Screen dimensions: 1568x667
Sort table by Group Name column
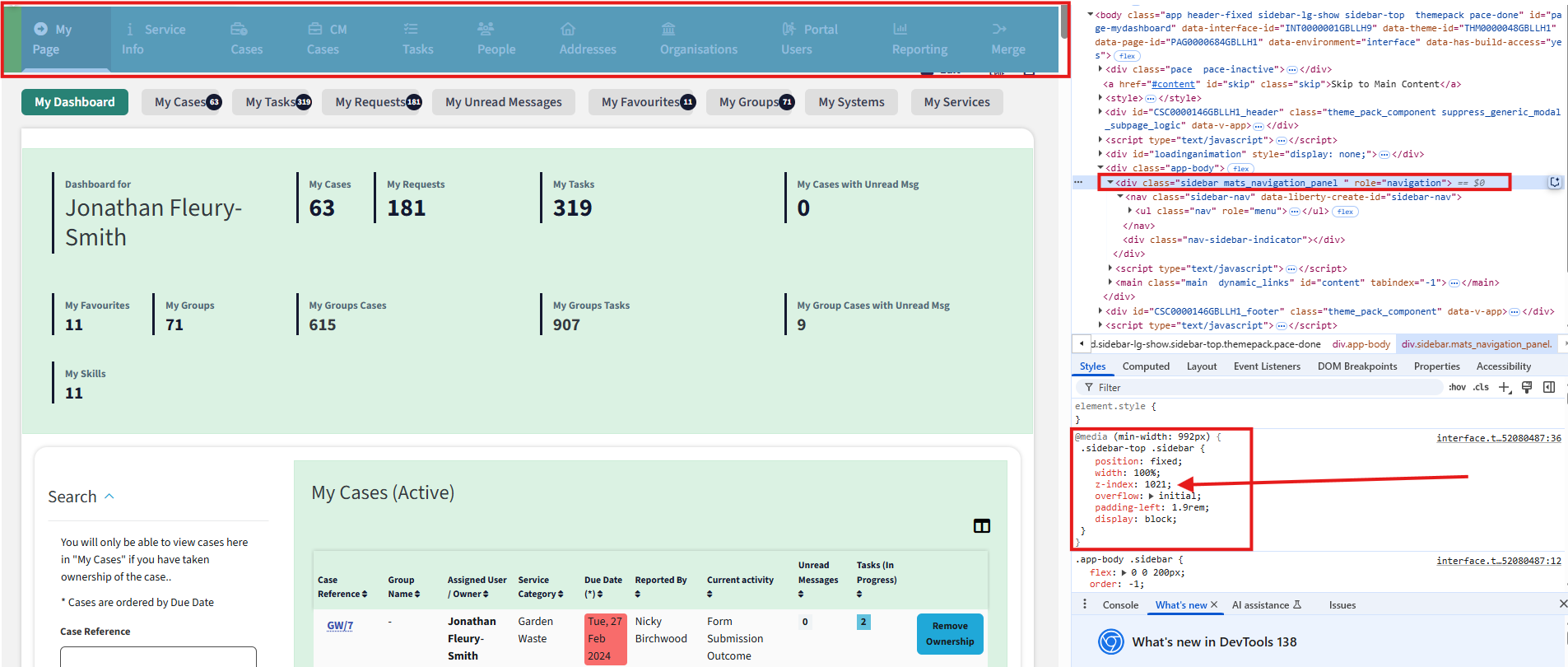(x=404, y=586)
